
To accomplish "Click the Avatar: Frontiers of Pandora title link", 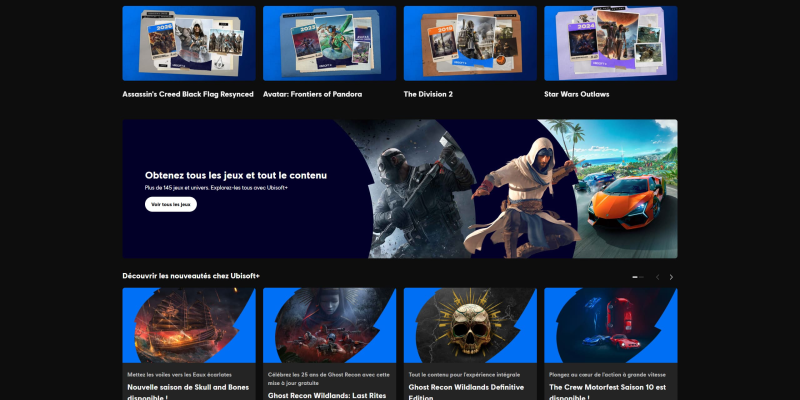I will (312, 94).
